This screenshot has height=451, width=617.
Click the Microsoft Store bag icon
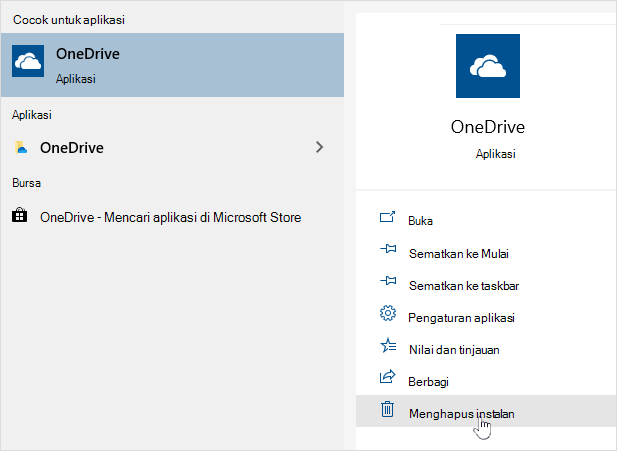coord(20,216)
